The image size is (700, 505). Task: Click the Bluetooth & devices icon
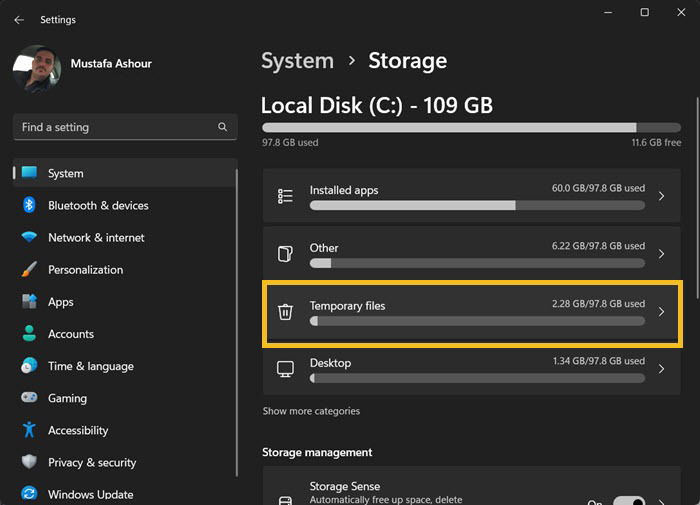click(x=29, y=205)
